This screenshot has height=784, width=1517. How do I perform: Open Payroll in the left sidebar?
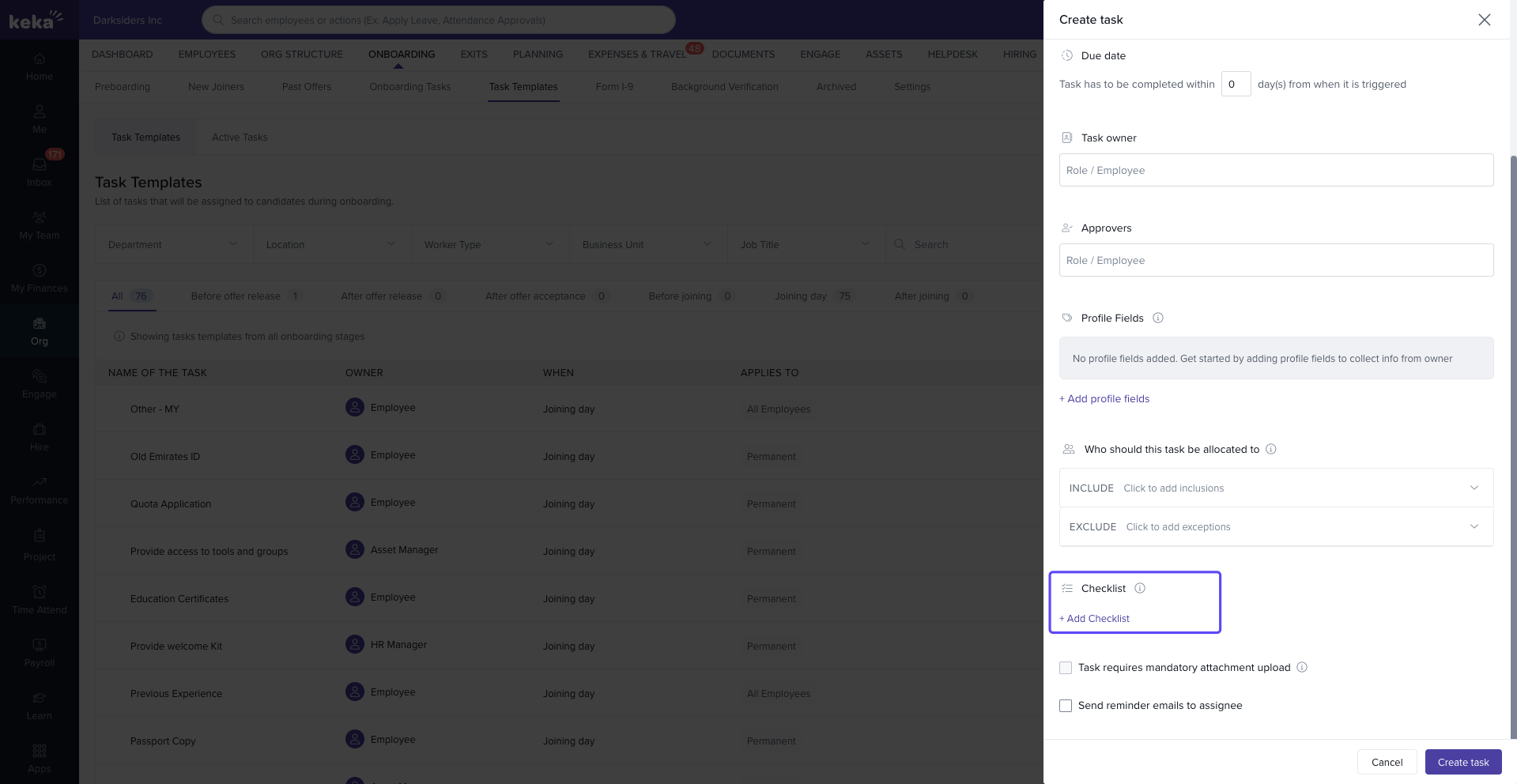40,652
